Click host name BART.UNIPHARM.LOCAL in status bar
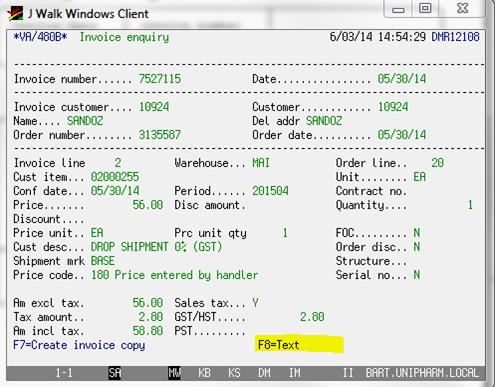The width and height of the screenshot is (495, 387). pos(422,373)
